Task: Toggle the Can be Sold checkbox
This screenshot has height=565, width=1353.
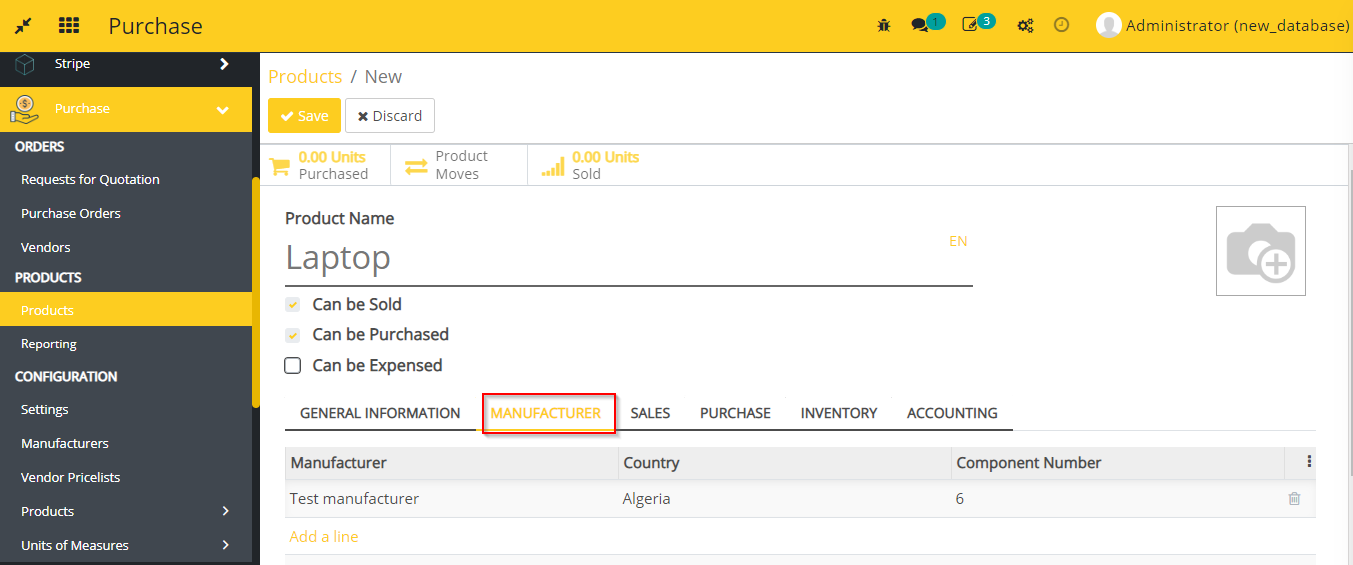Action: point(293,305)
